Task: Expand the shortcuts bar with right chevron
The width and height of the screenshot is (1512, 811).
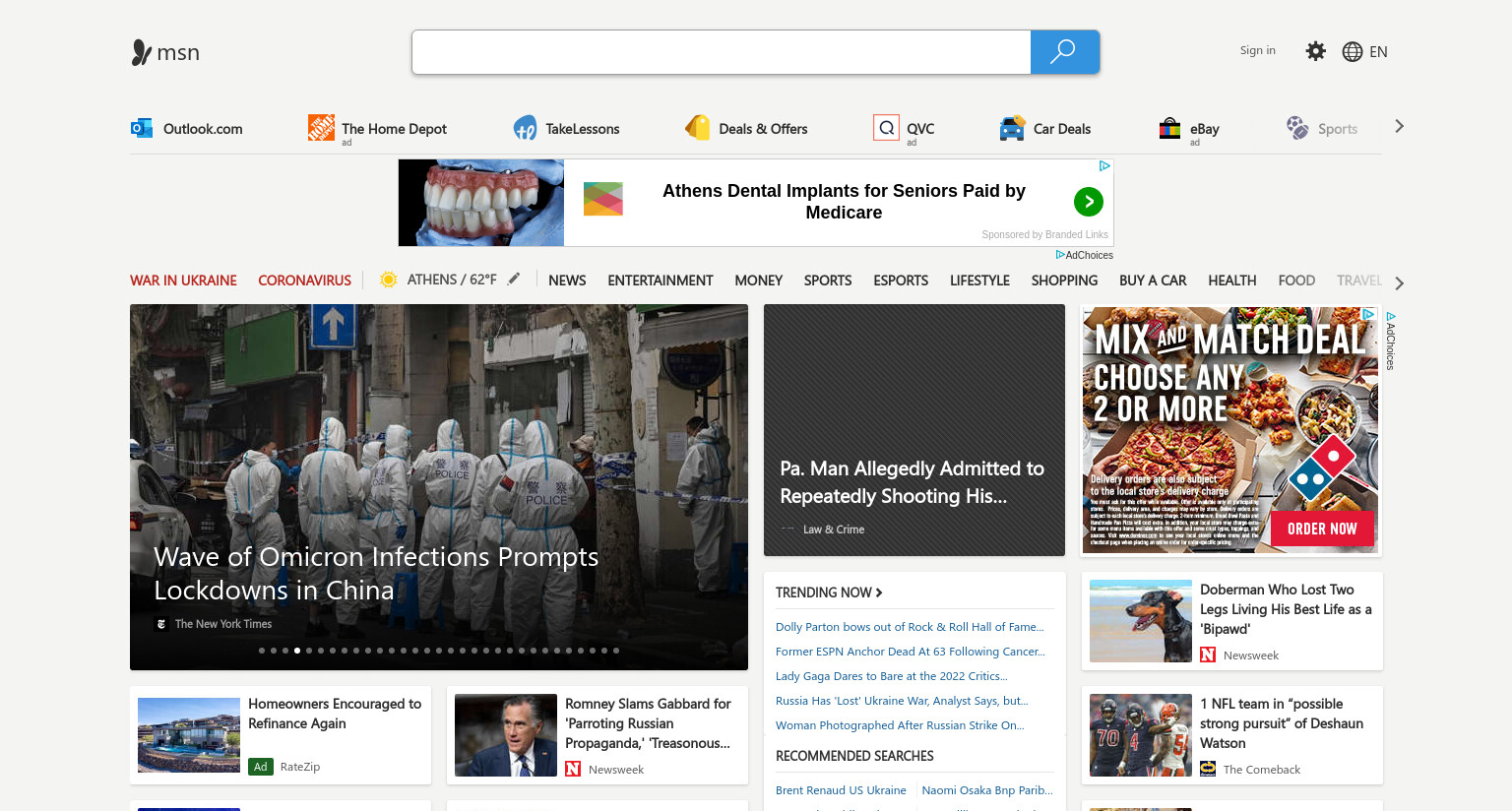Action: pyautogui.click(x=1399, y=127)
